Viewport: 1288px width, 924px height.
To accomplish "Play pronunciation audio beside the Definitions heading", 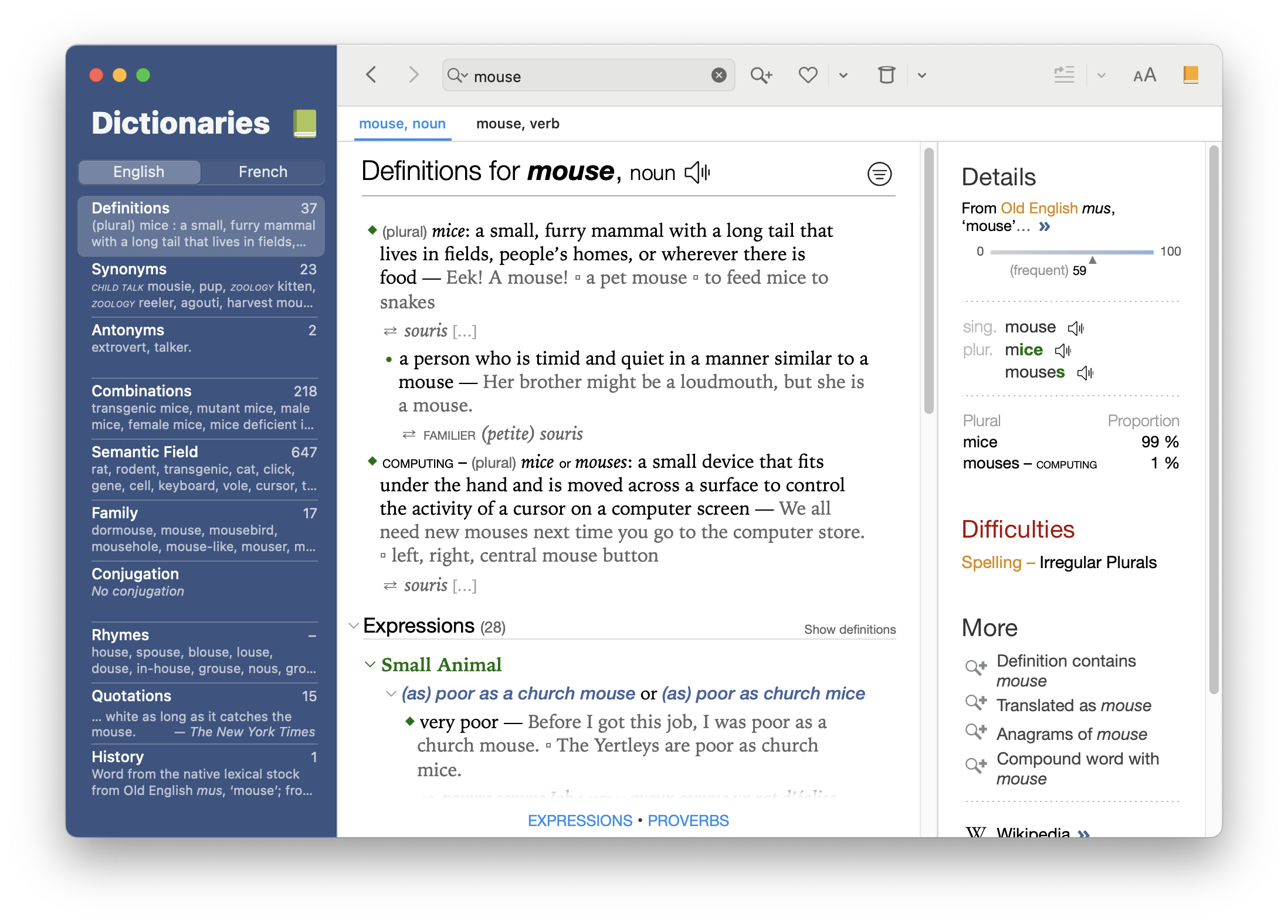I will 697,172.
